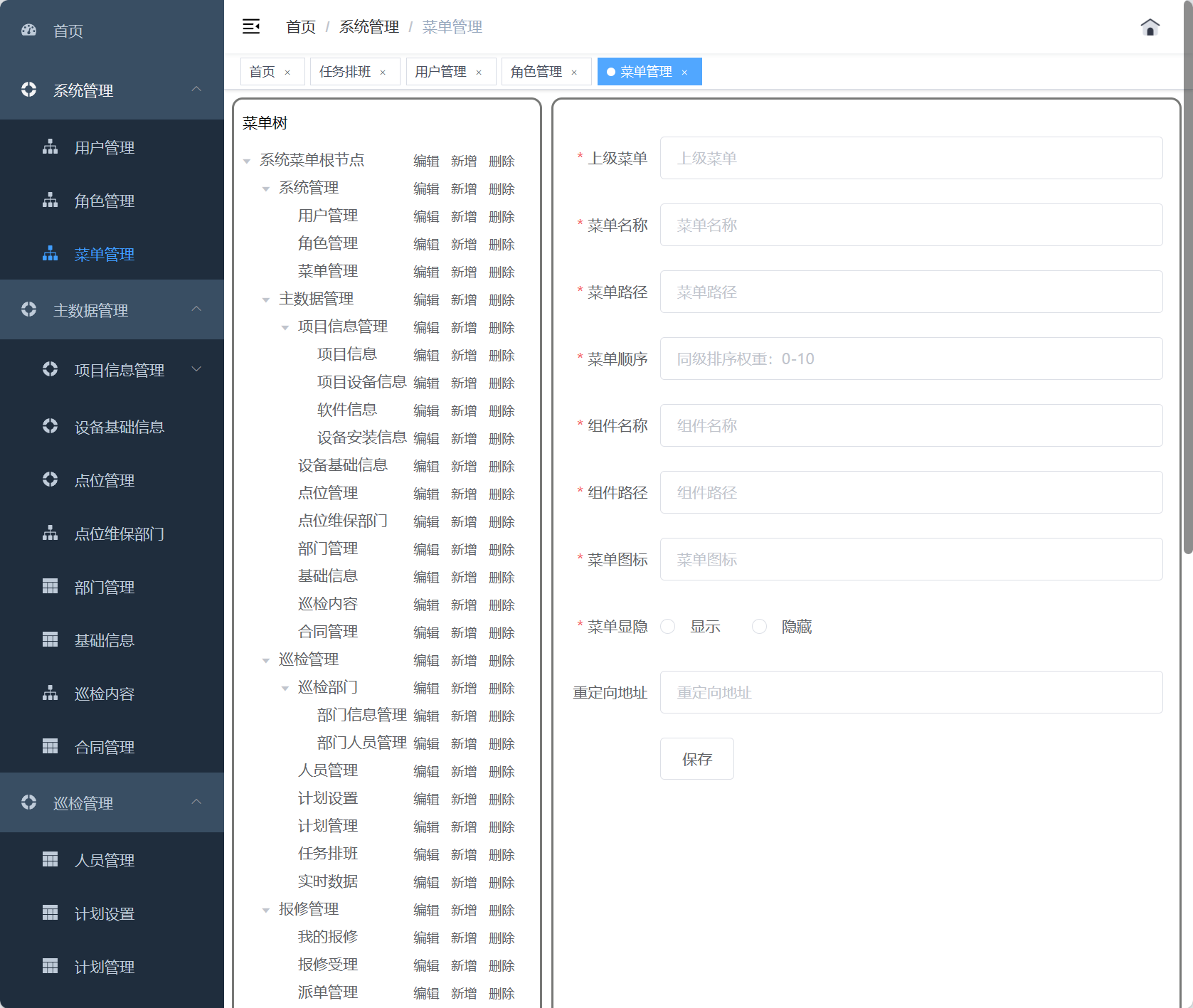Image resolution: width=1193 pixels, height=1008 pixels.
Task: Click the 组件路径 input field
Action: (911, 492)
